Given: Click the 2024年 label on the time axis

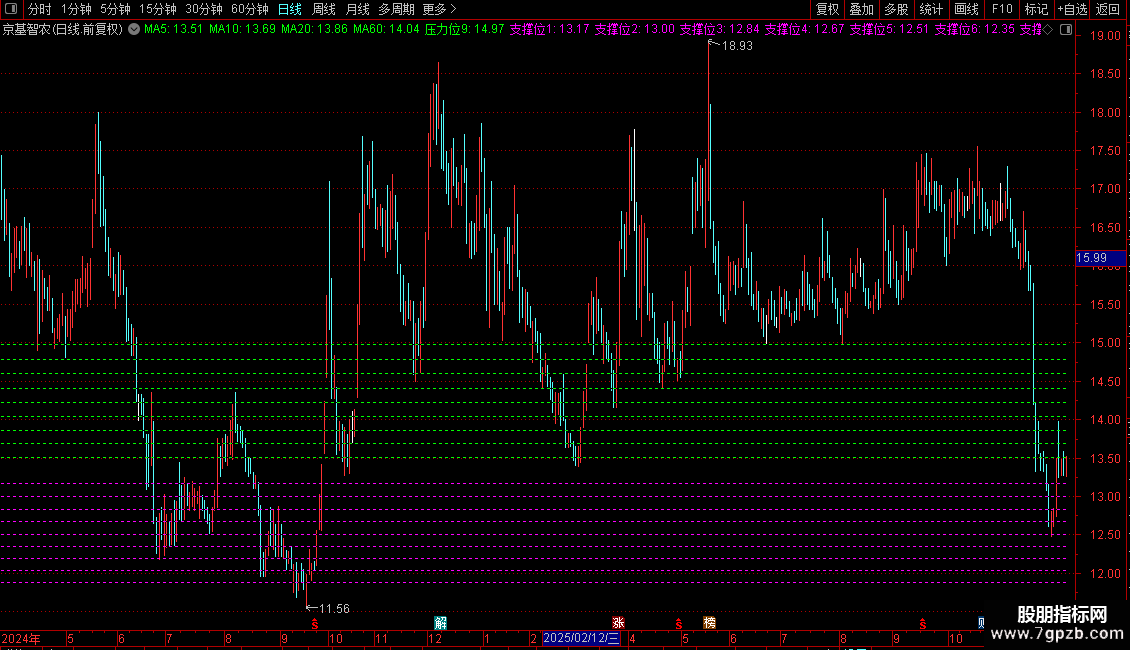Looking at the screenshot, I should (x=21, y=639).
